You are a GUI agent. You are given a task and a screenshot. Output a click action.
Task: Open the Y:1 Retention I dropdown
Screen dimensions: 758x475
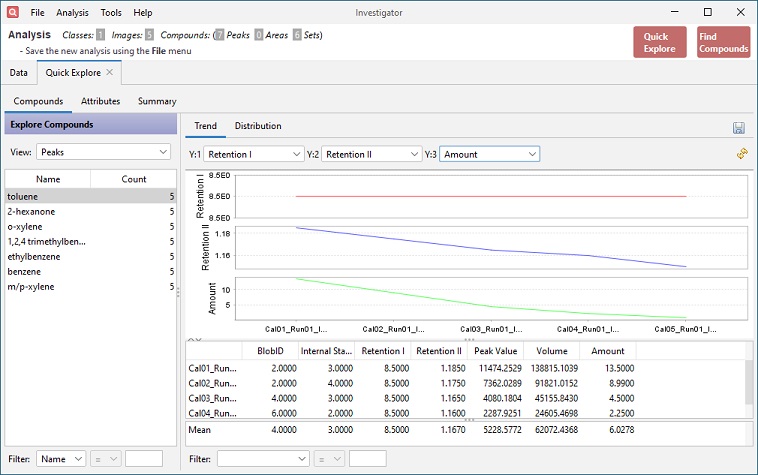click(254, 154)
